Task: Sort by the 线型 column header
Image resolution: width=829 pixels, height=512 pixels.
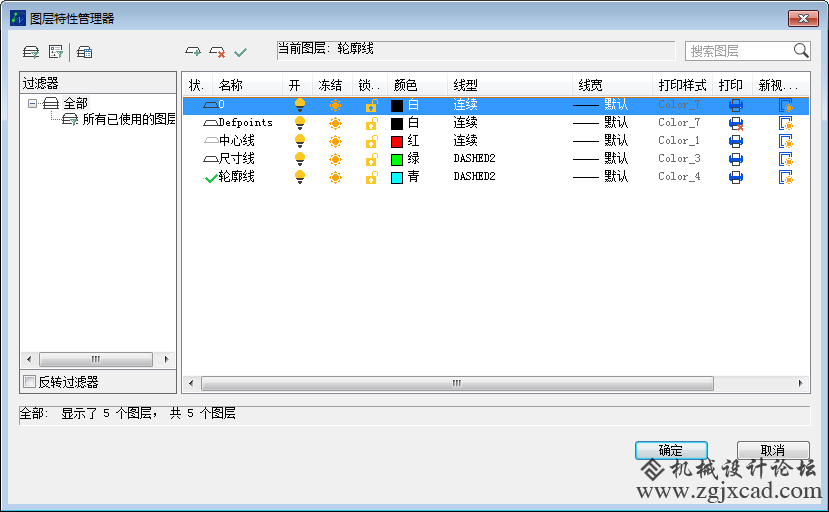Action: [x=510, y=85]
